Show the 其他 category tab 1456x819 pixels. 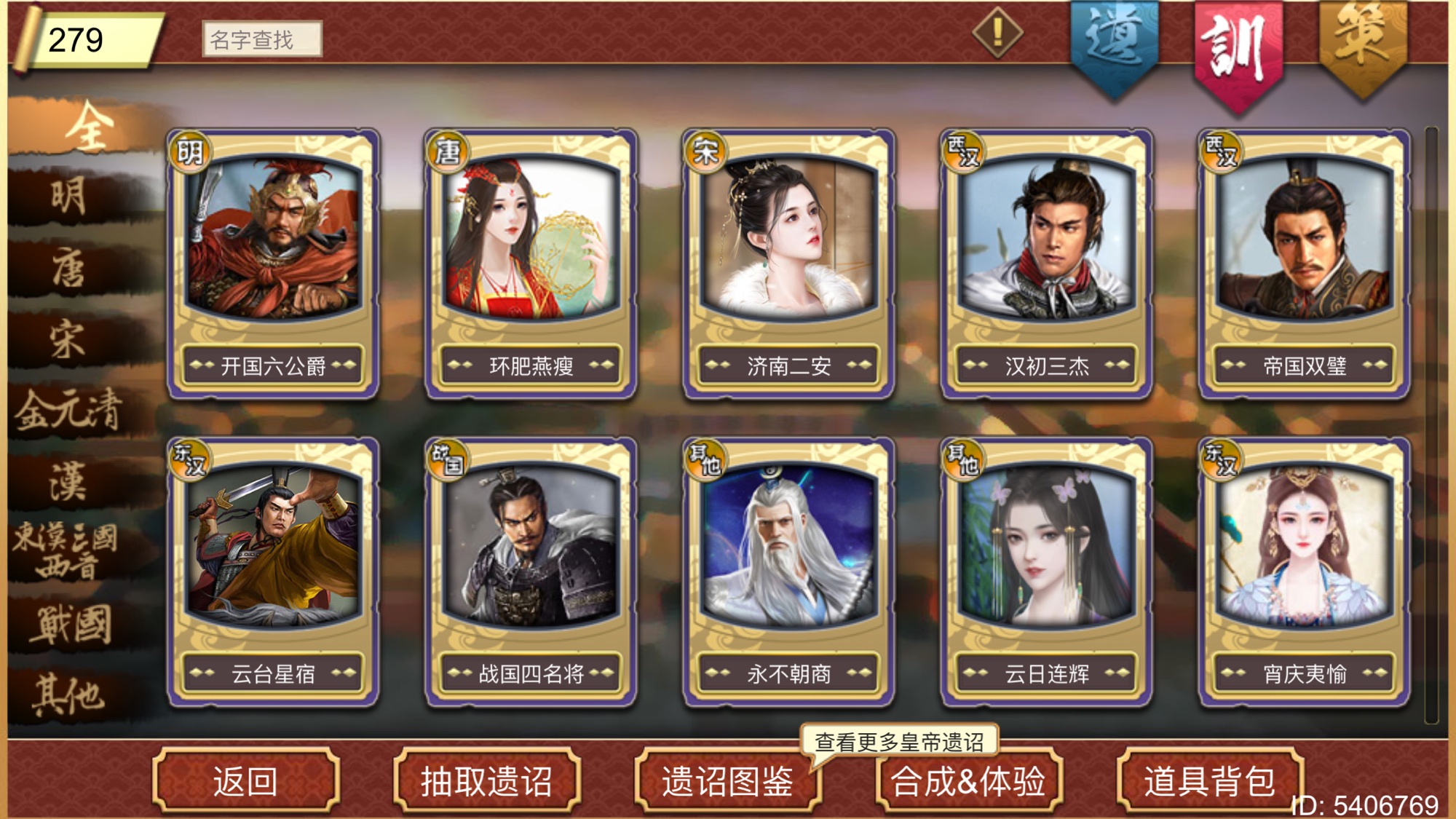[69, 695]
